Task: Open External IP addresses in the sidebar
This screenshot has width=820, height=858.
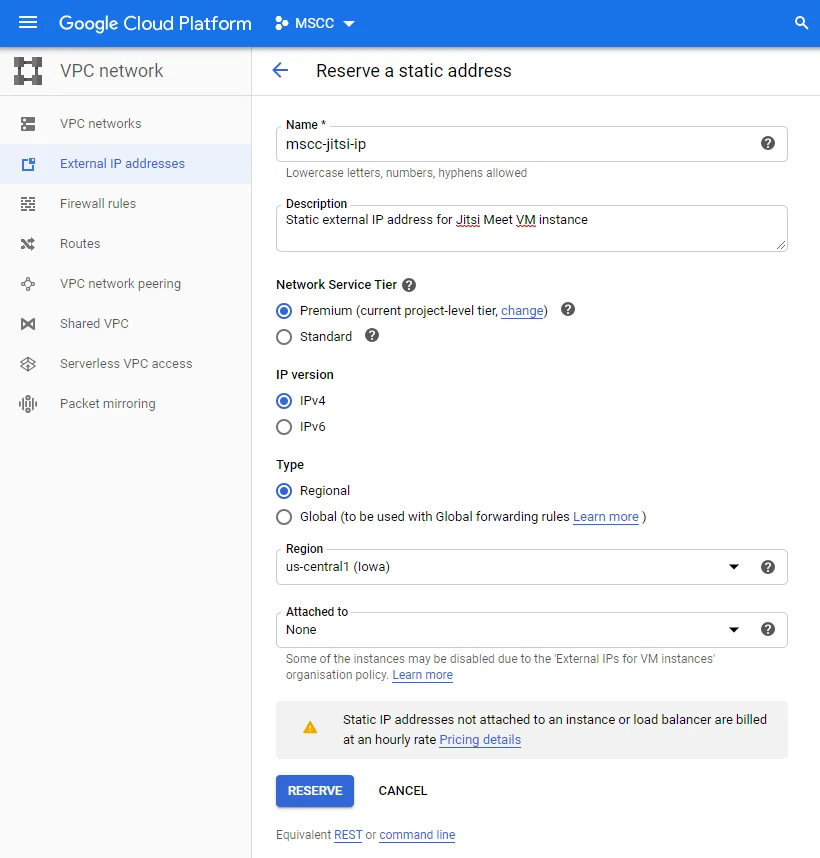Action: pyautogui.click(x=125, y=164)
